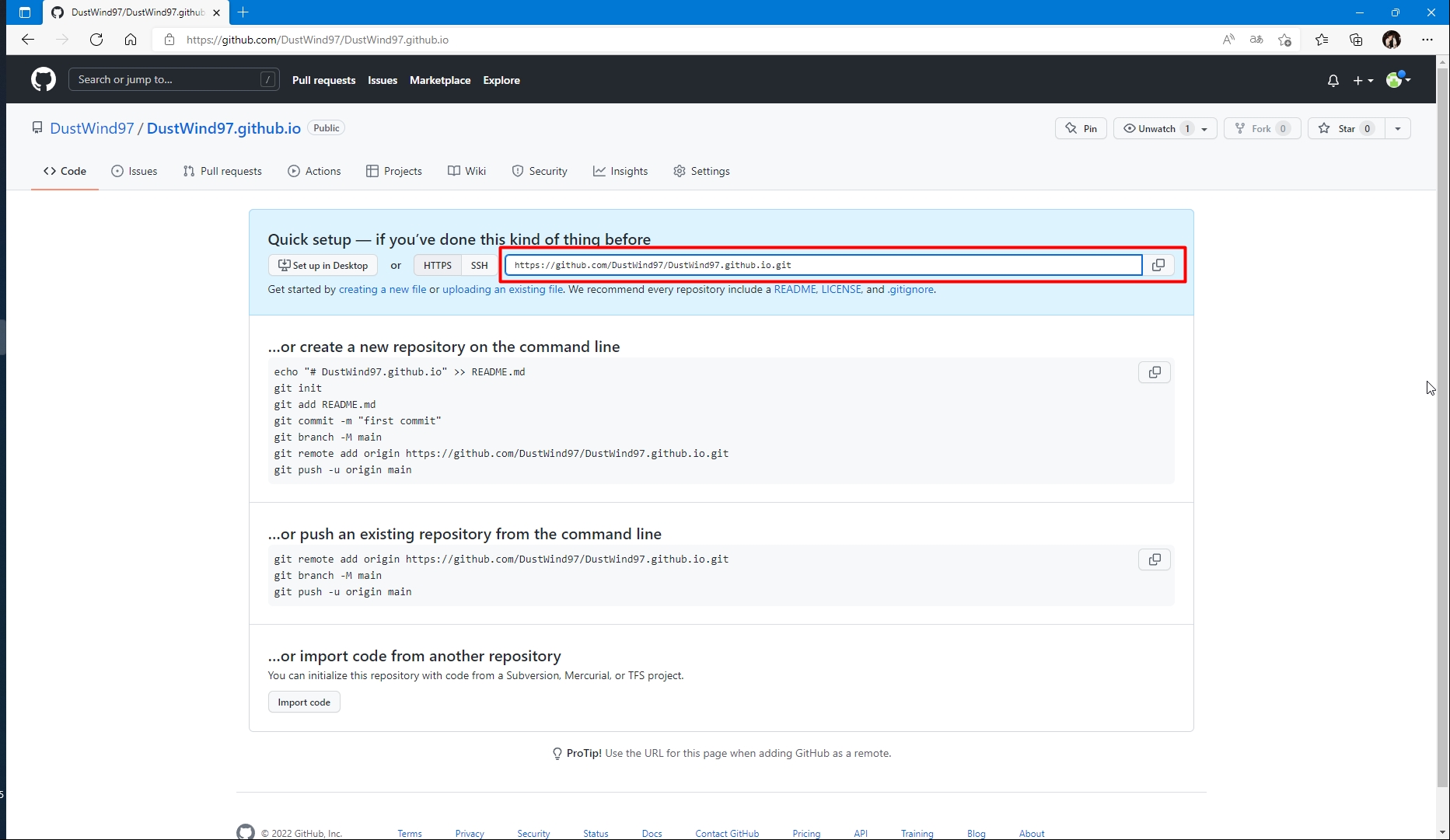This screenshot has height=840, width=1450.
Task: Click Set up in Desktop button
Action: click(x=323, y=265)
